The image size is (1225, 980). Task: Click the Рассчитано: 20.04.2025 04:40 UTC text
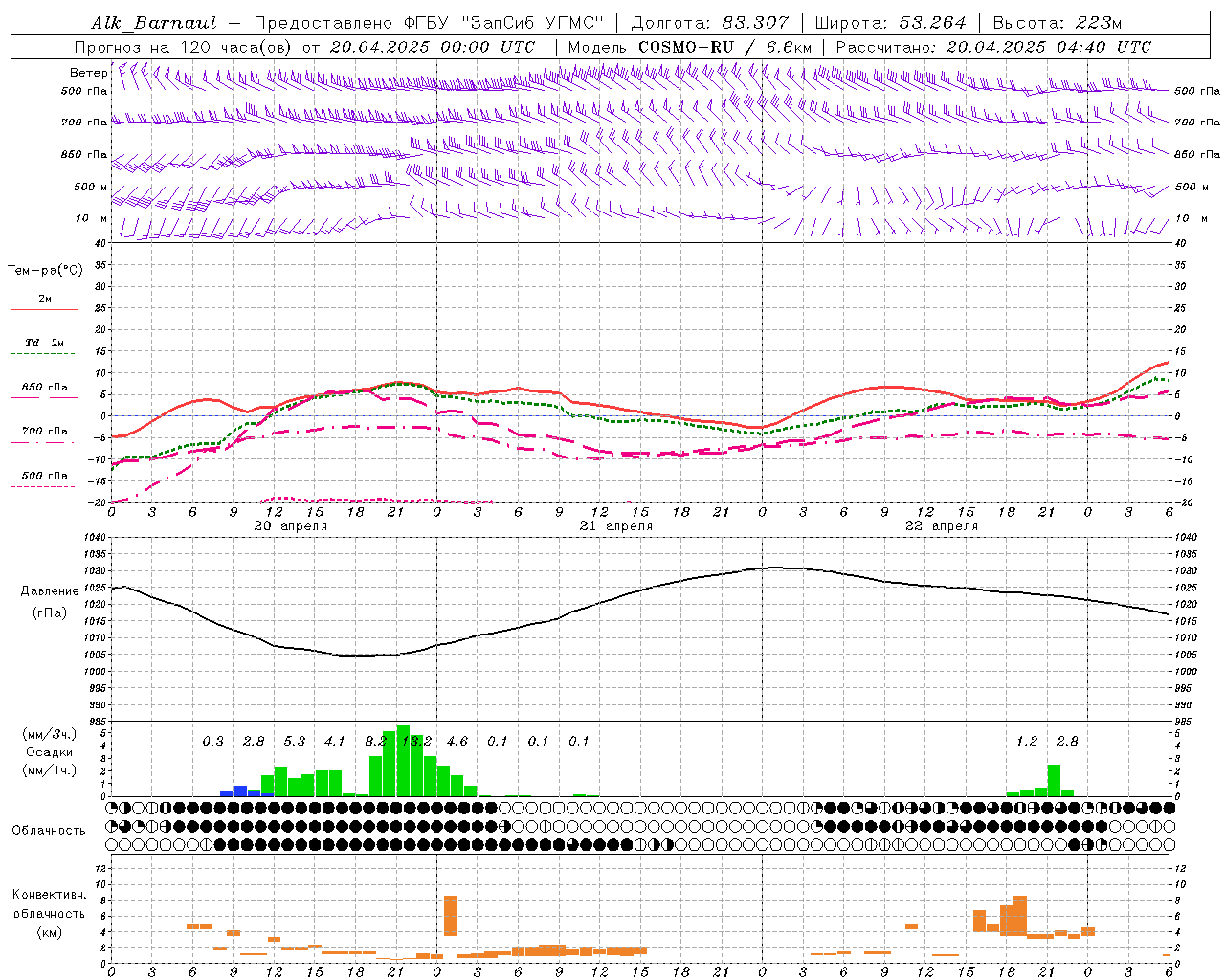point(993,47)
